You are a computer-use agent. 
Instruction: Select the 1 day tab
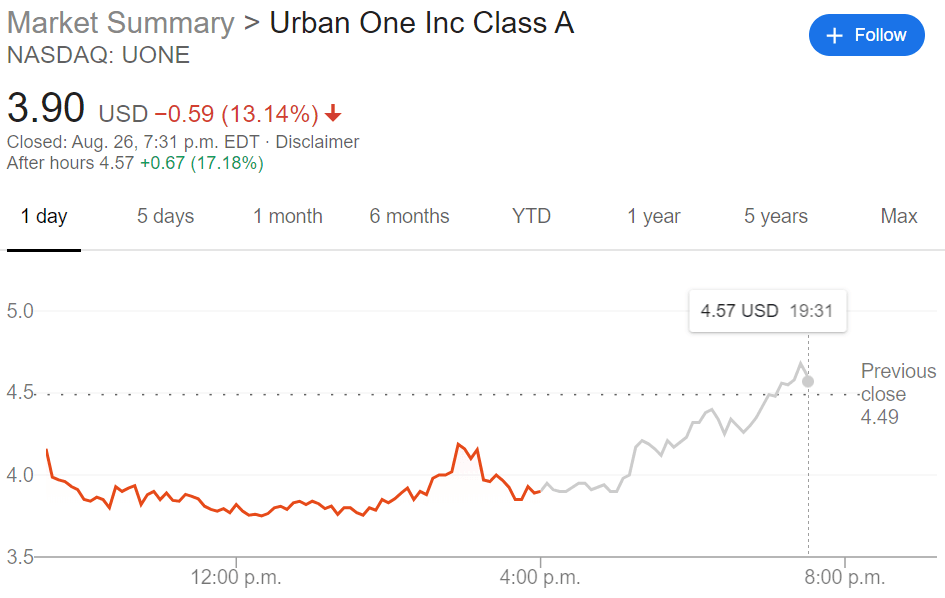pos(44,216)
